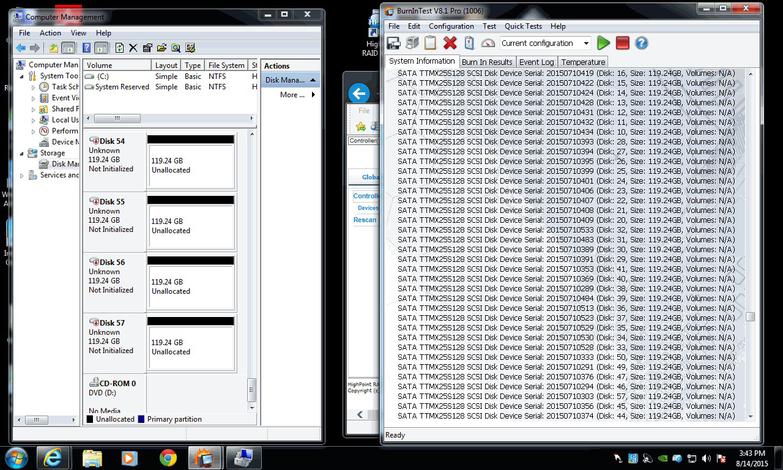This screenshot has width=783, height=470.
Task: Click the clipboard copy icon in BurnInTest toolbar
Action: click(x=430, y=43)
